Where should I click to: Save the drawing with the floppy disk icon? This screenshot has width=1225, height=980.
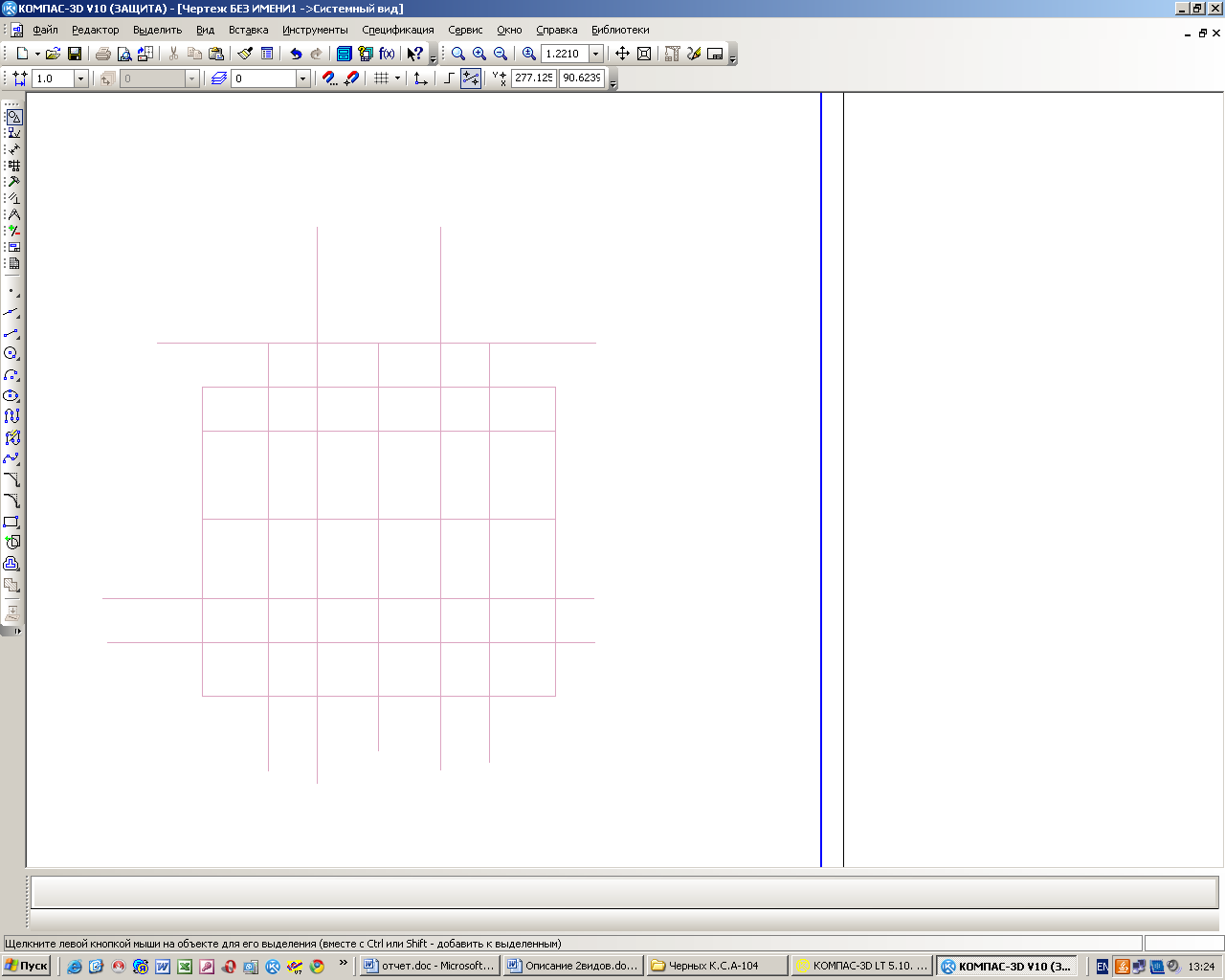click(75, 54)
